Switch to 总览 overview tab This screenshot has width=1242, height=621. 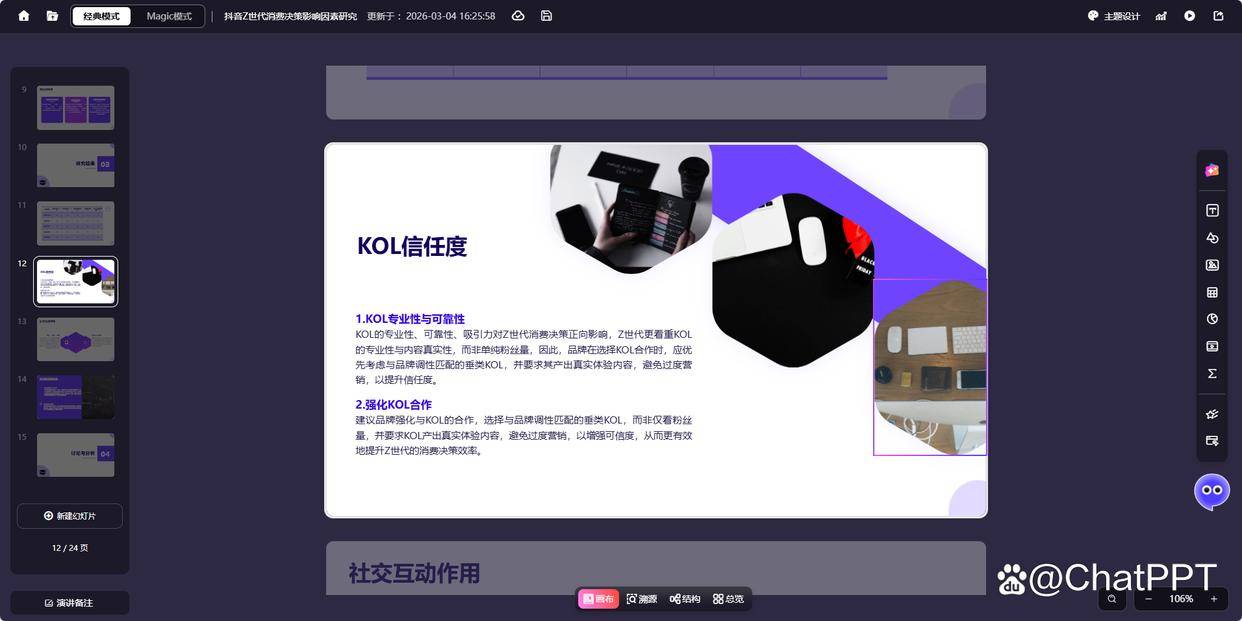tap(728, 599)
